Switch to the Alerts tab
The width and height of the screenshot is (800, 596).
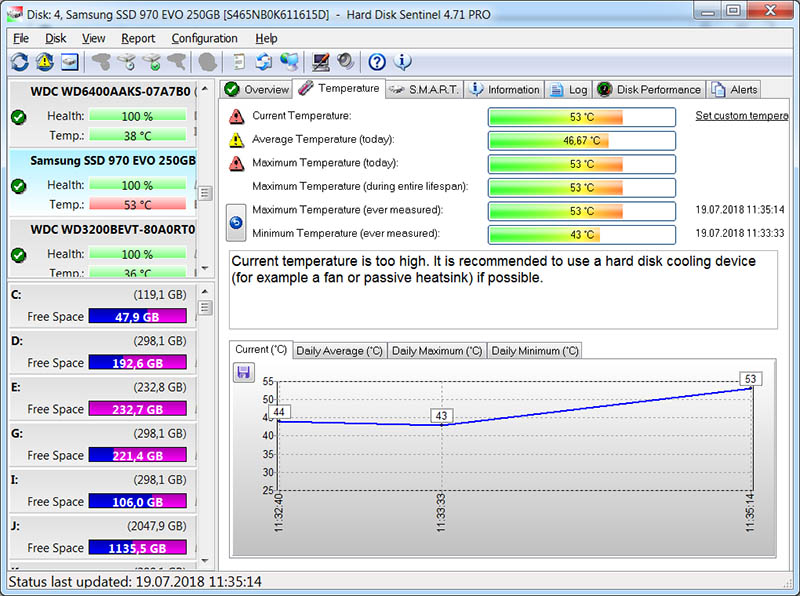[x=734, y=89]
